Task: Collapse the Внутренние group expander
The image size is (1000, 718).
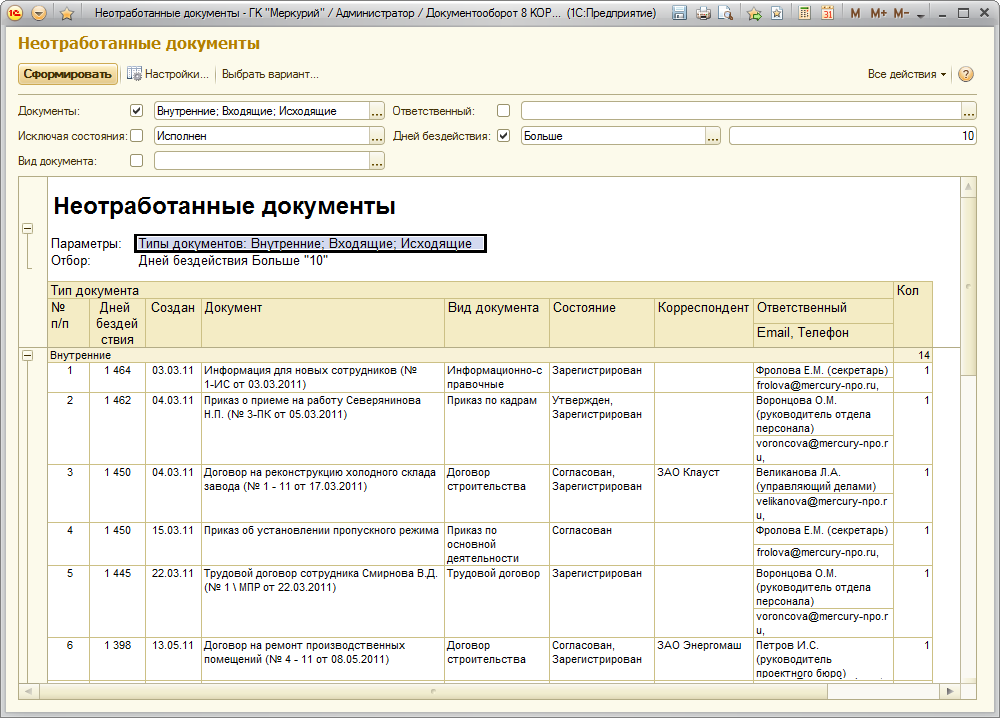Action: point(27,355)
